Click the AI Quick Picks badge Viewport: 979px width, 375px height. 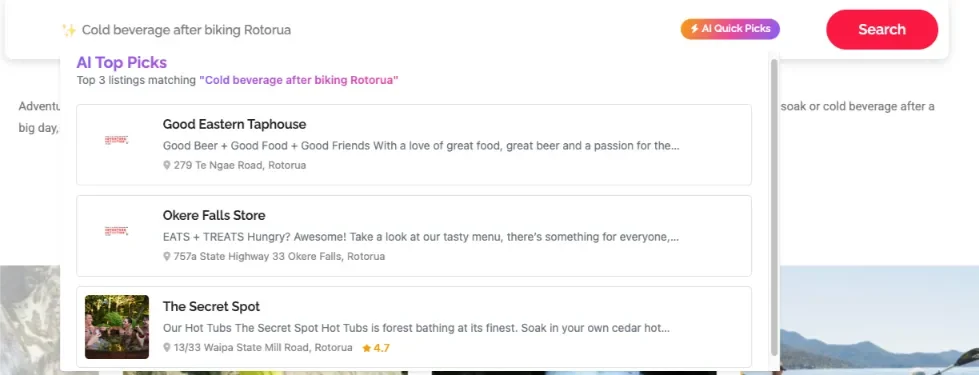click(x=730, y=29)
